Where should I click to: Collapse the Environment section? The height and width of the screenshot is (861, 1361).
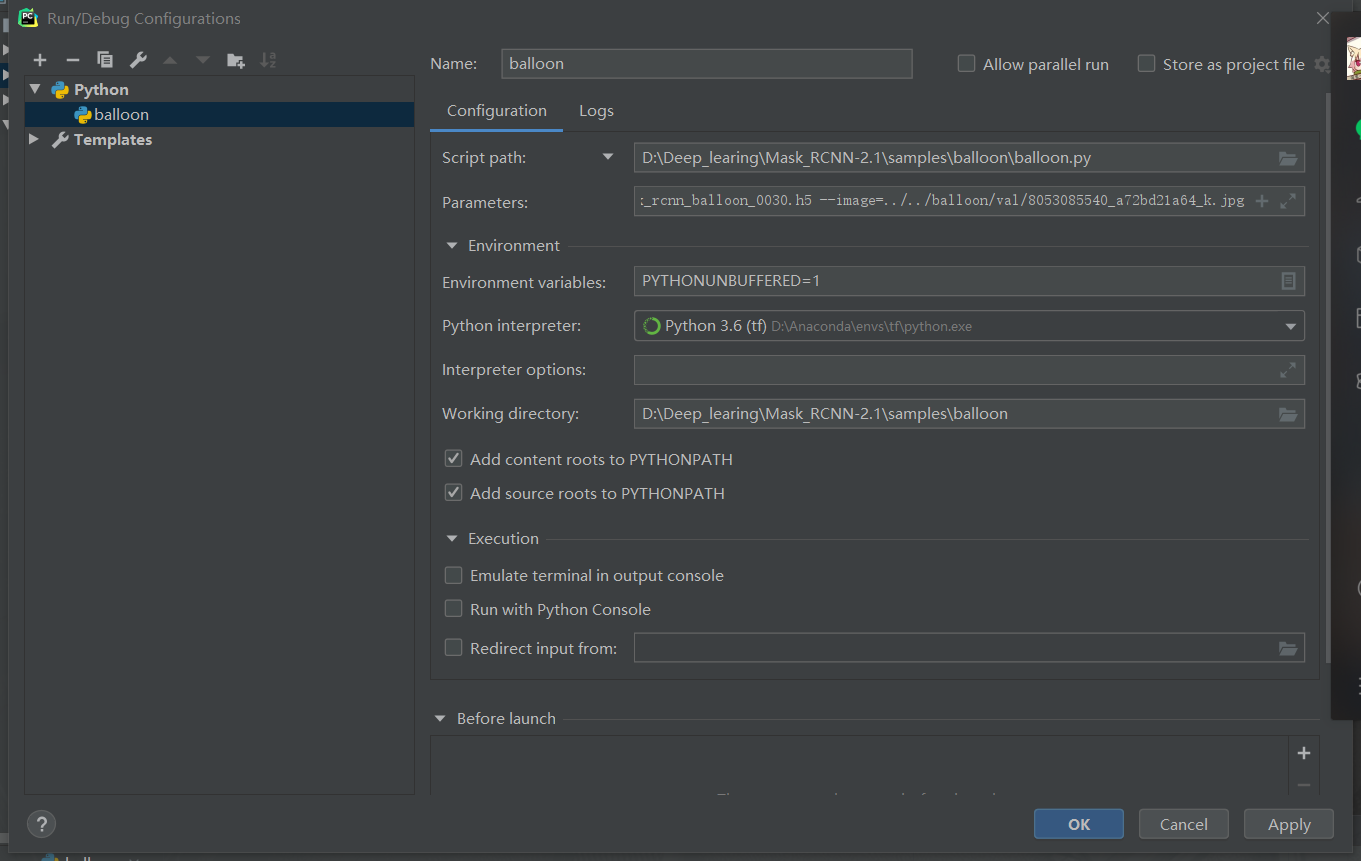click(x=452, y=246)
